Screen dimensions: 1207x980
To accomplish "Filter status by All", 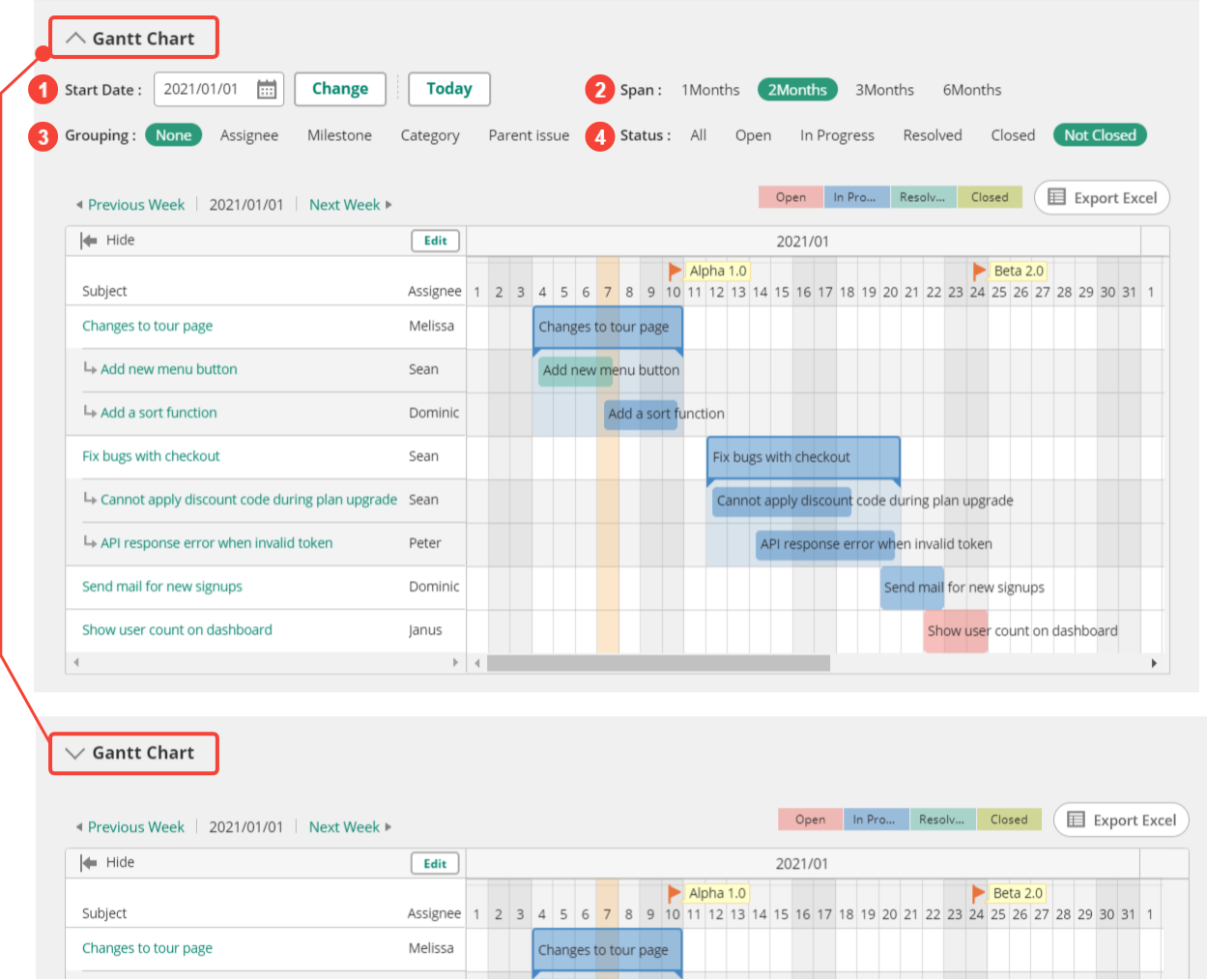I will [x=699, y=135].
